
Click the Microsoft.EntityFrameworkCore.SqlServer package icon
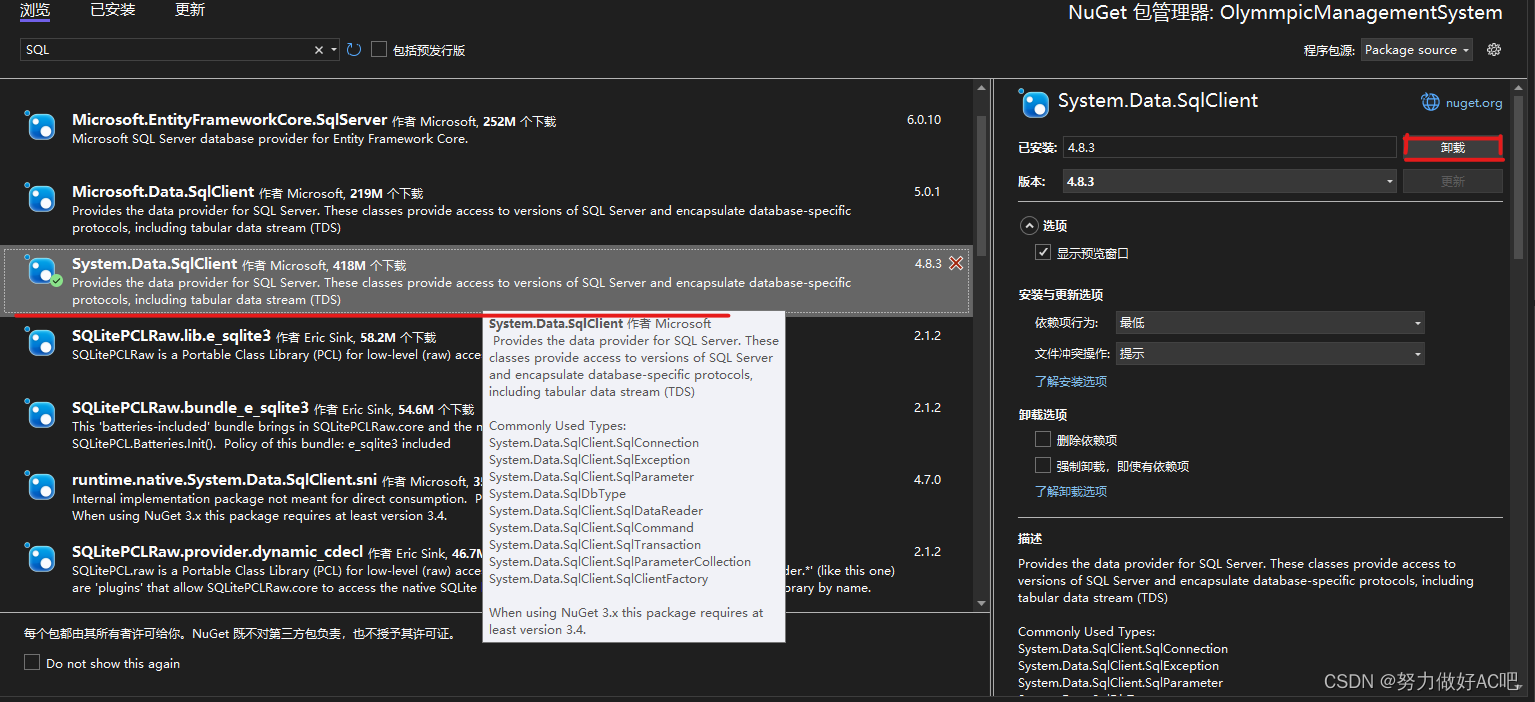(x=41, y=125)
